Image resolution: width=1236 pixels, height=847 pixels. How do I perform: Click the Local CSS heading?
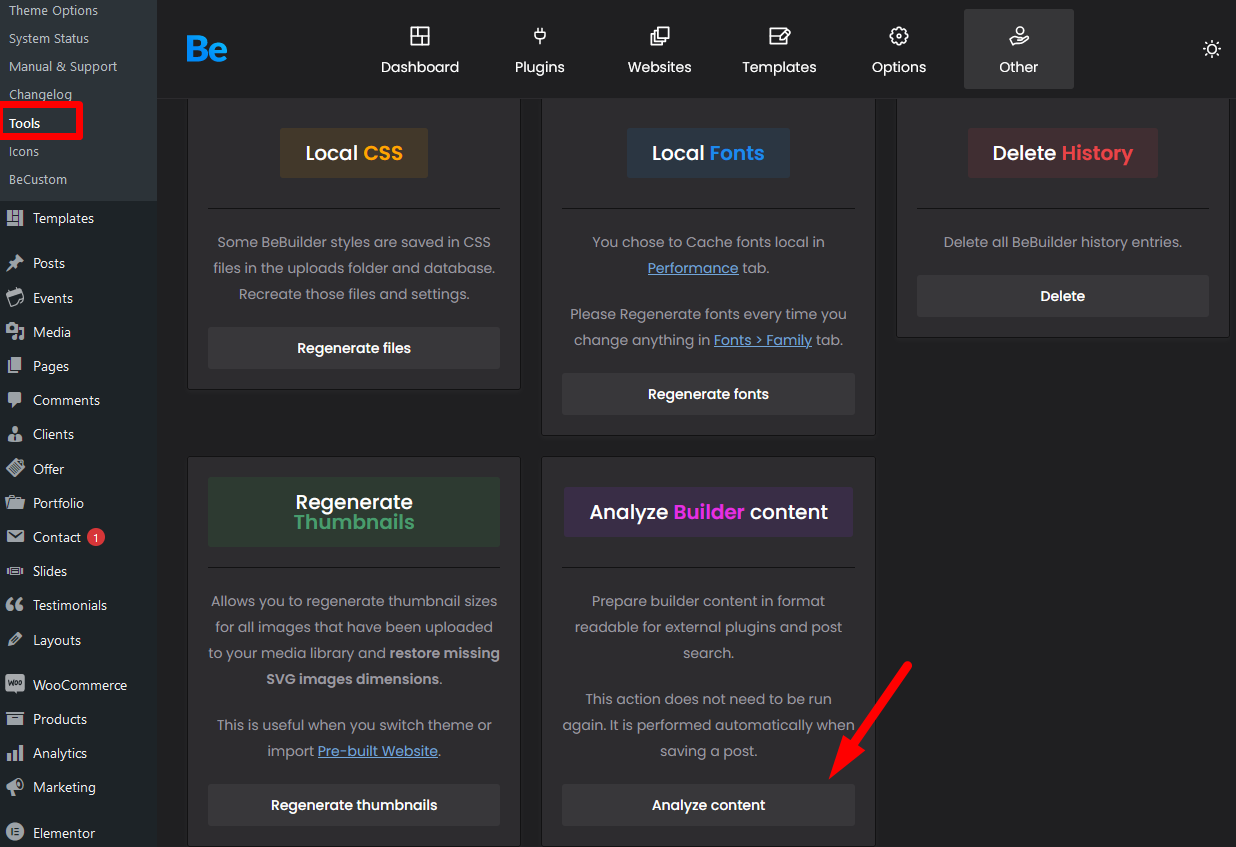pos(354,153)
